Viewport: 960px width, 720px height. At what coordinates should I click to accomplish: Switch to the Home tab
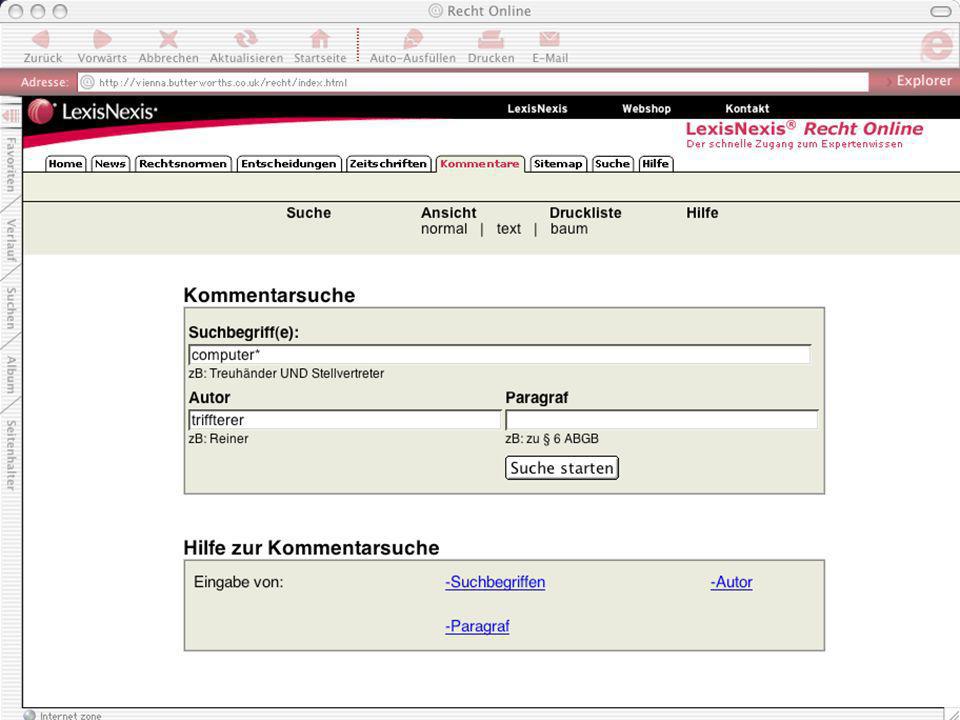point(65,163)
